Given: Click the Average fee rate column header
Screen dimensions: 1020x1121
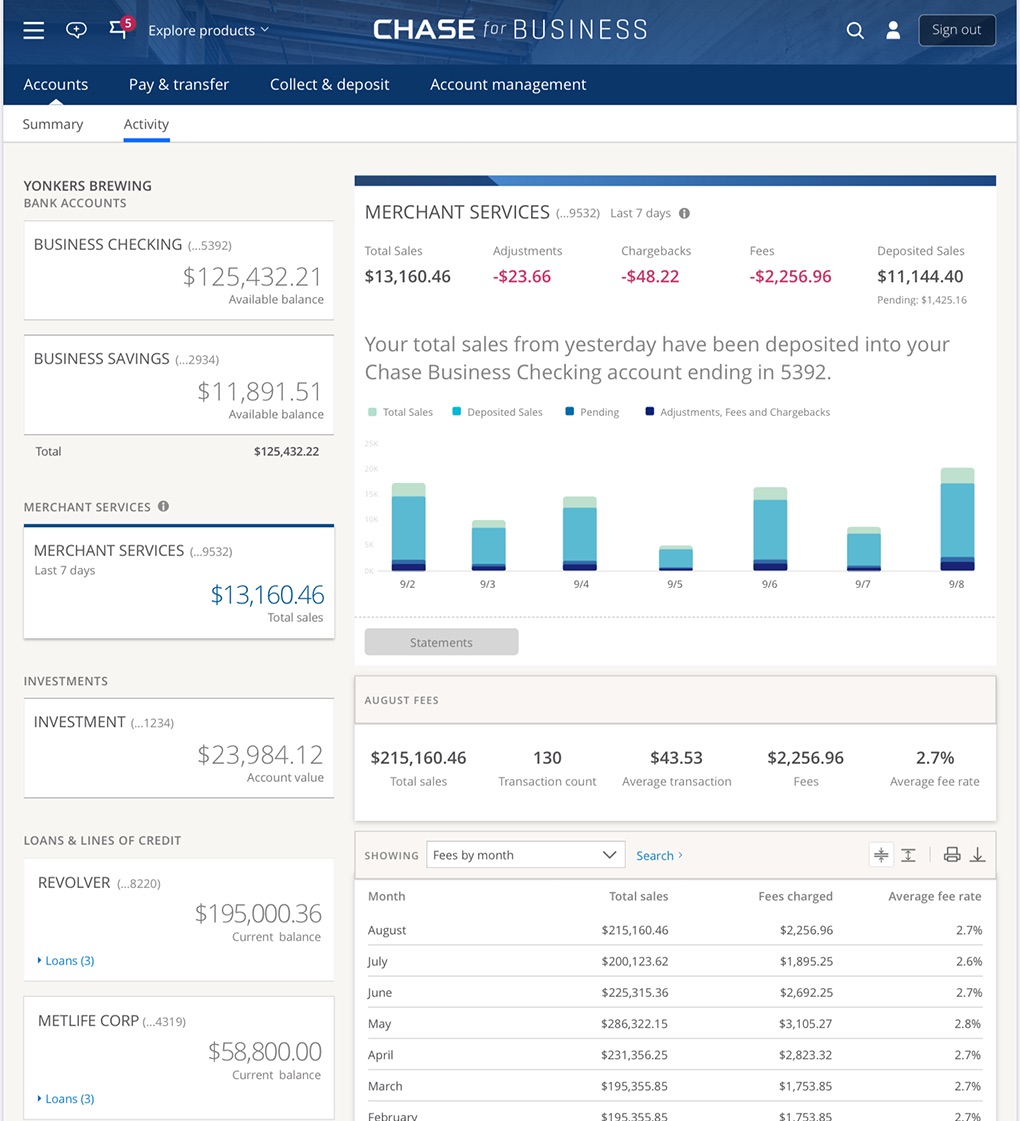Looking at the screenshot, I should click(935, 896).
